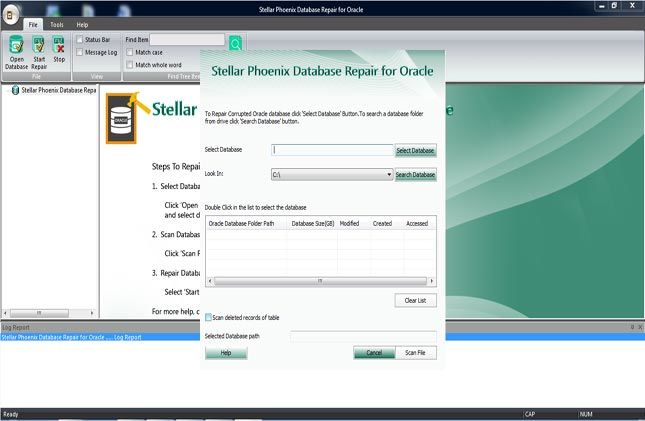The image size is (645, 421).
Task: Open the Help ribbon tab
Action: click(x=82, y=25)
